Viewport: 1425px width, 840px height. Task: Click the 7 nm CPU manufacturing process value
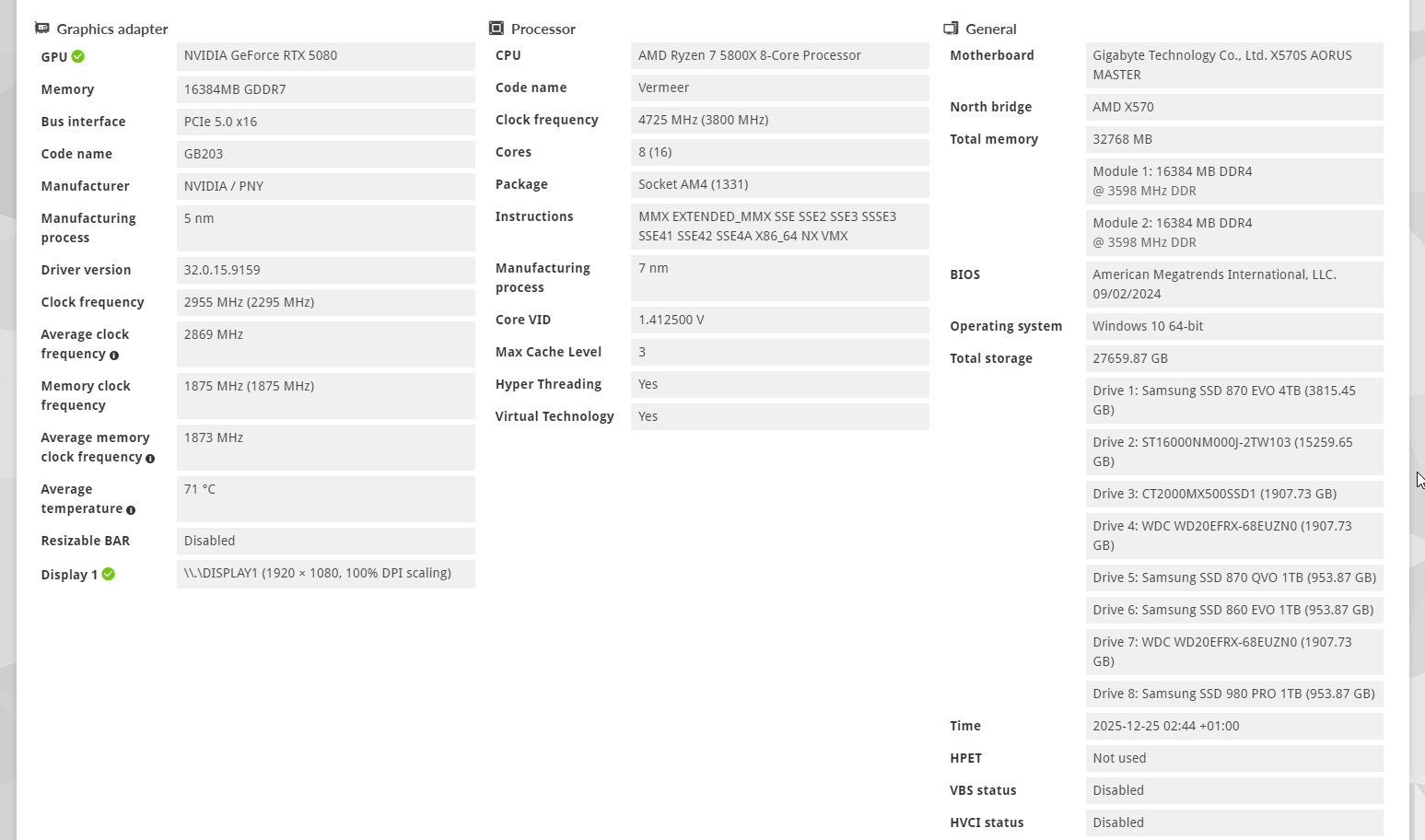(780, 278)
